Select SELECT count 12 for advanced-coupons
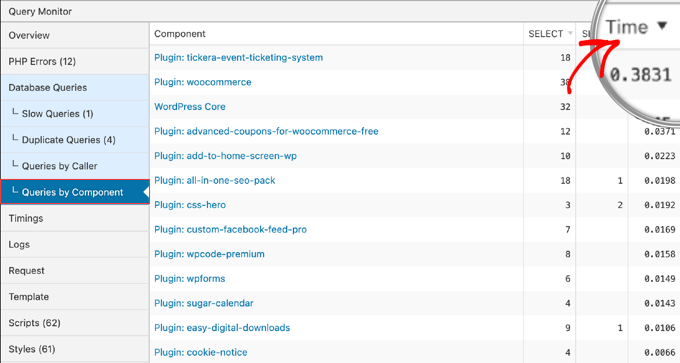 565,131
